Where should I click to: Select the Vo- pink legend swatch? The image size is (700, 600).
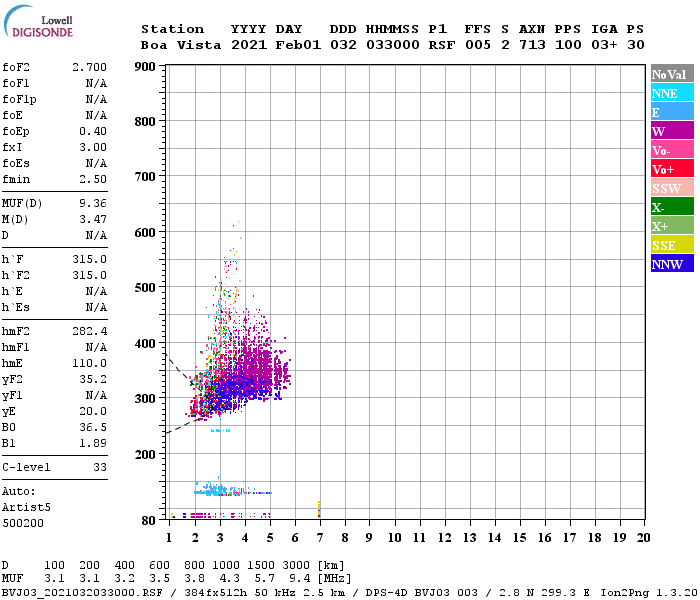click(672, 150)
